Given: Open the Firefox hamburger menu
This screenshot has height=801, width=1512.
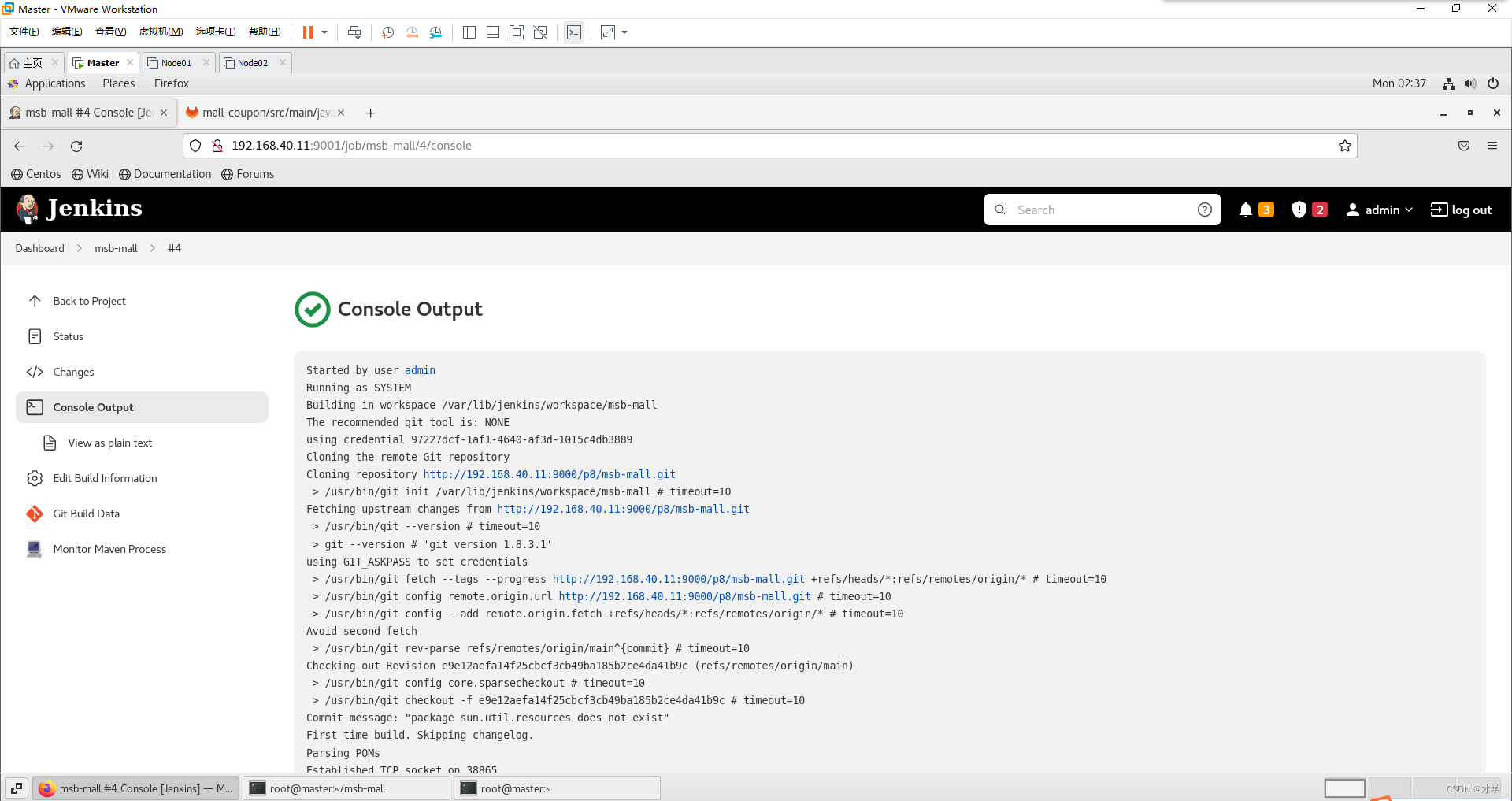Looking at the screenshot, I should 1492,146.
